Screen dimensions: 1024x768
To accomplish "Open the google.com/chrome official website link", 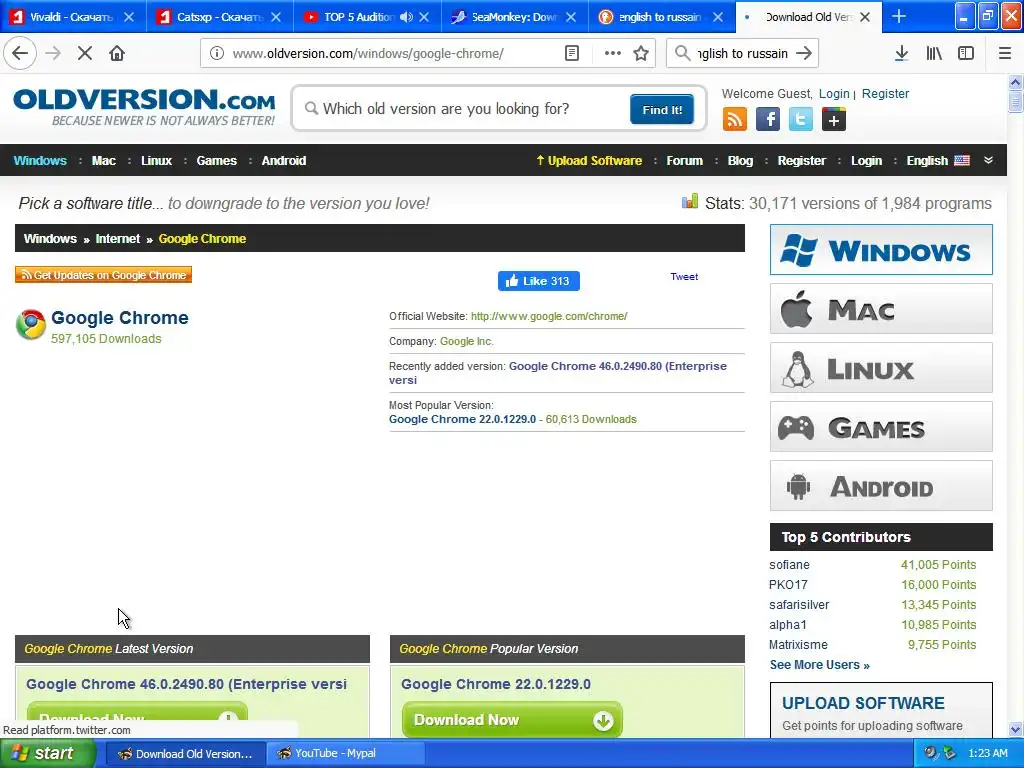I will [549, 316].
